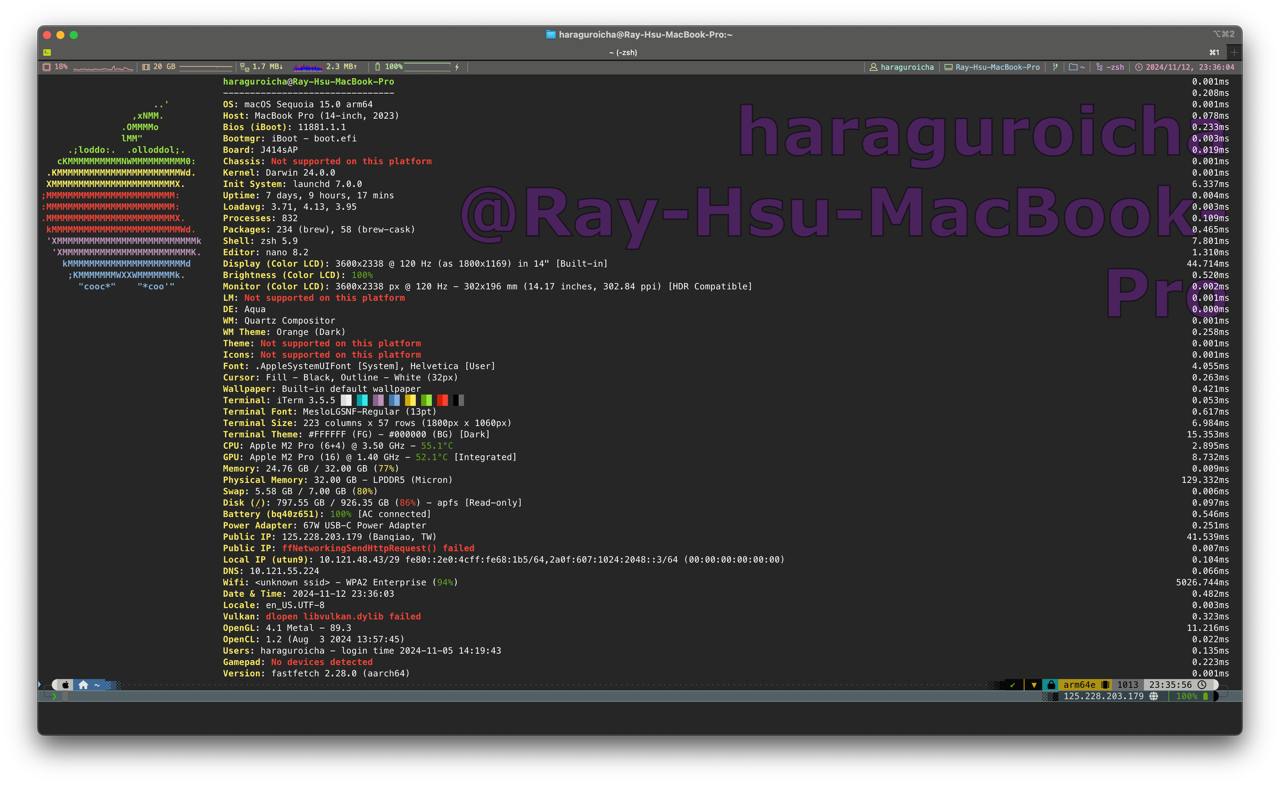The width and height of the screenshot is (1280, 785).
Task: Click the cyan terminal color swatch
Action: [362, 400]
